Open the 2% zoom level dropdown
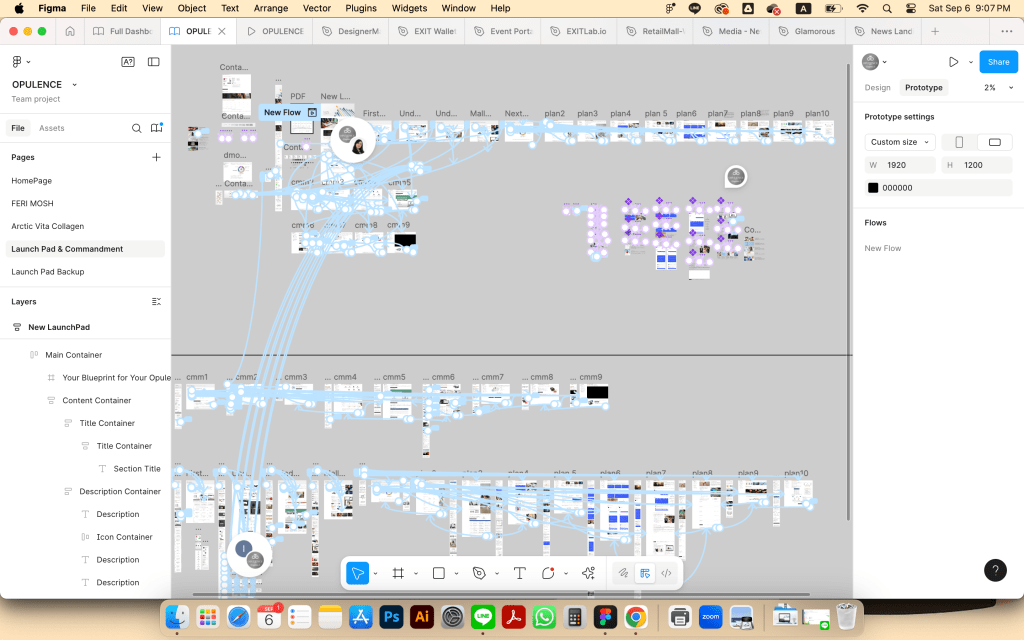 click(996, 88)
